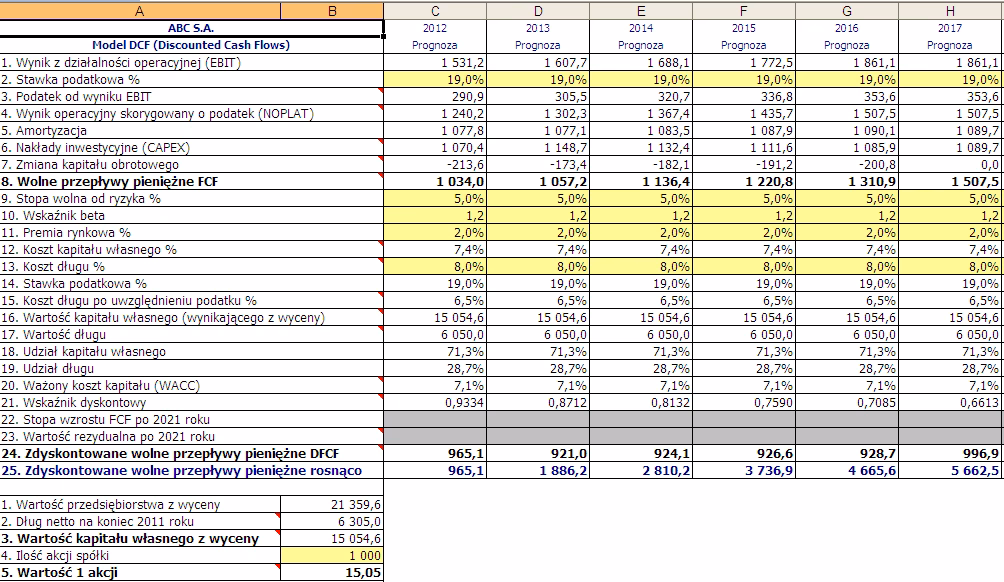
Task: Click the 2017 FCF value 1 507,5
Action: (x=950, y=181)
